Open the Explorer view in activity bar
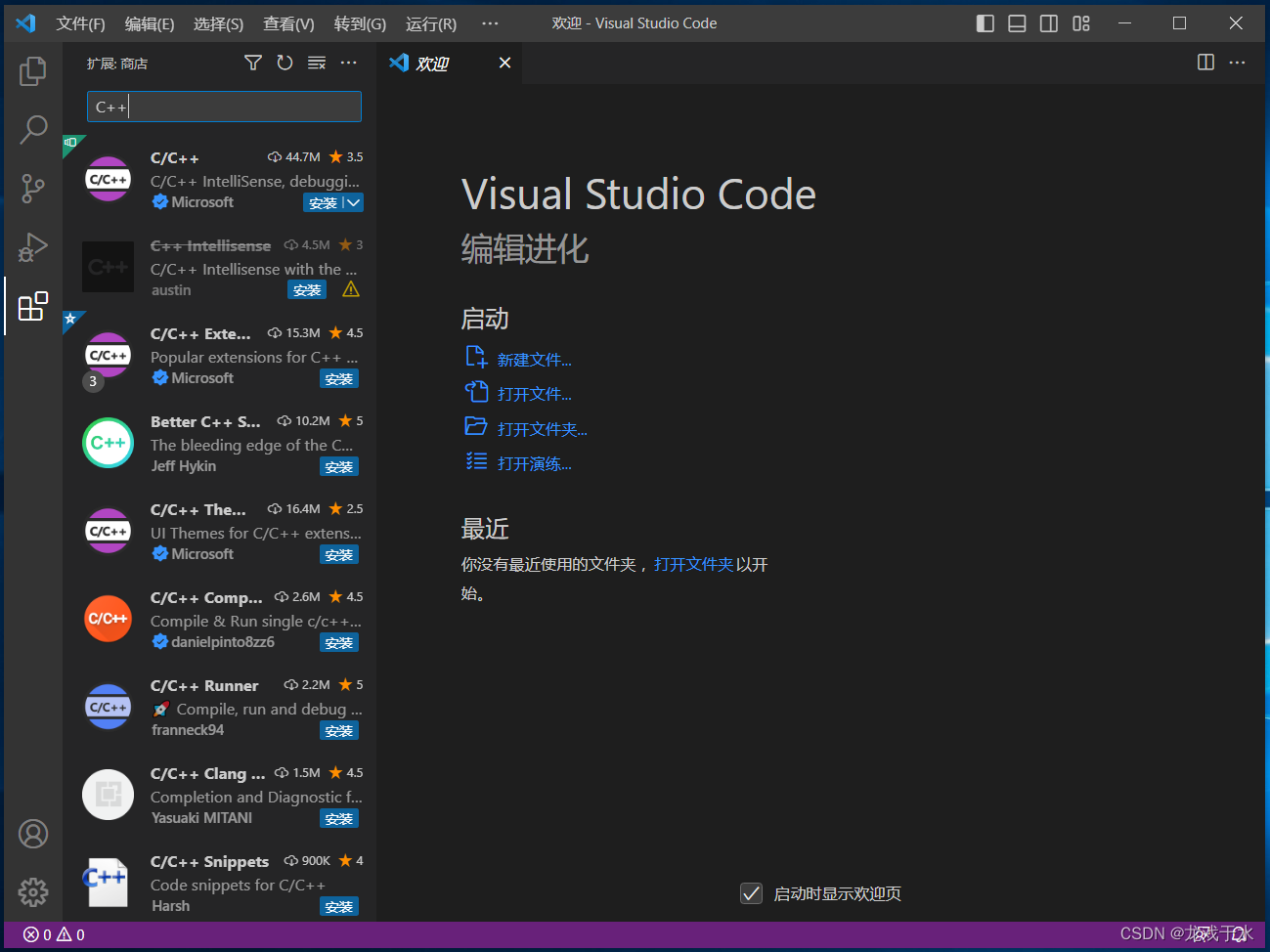Image resolution: width=1270 pixels, height=952 pixels. pyautogui.click(x=33, y=70)
